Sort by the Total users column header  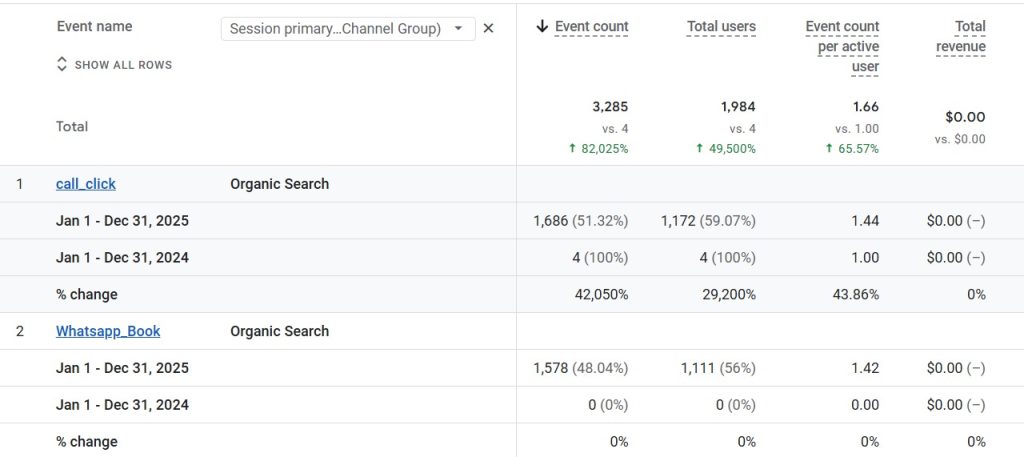(721, 27)
